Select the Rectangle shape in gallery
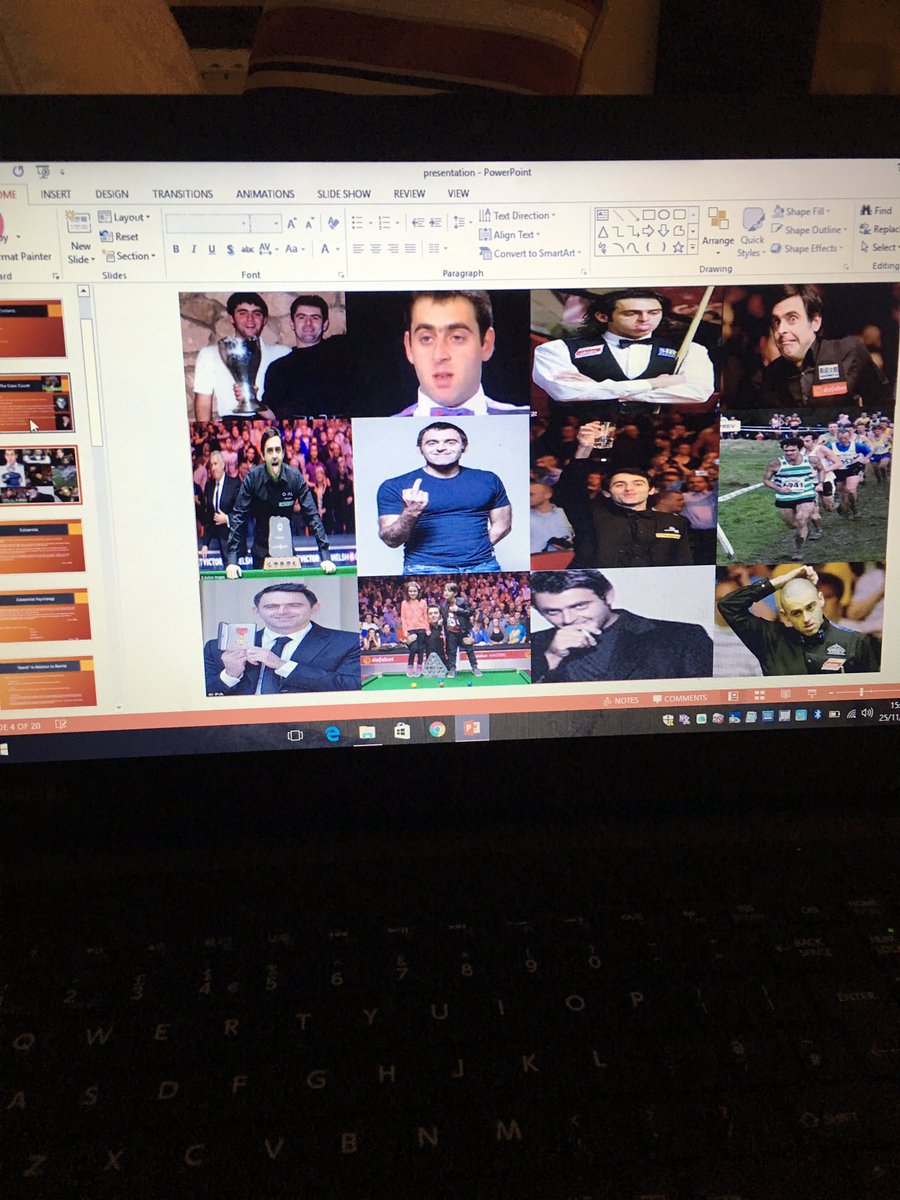Image resolution: width=900 pixels, height=1200 pixels. click(x=648, y=214)
